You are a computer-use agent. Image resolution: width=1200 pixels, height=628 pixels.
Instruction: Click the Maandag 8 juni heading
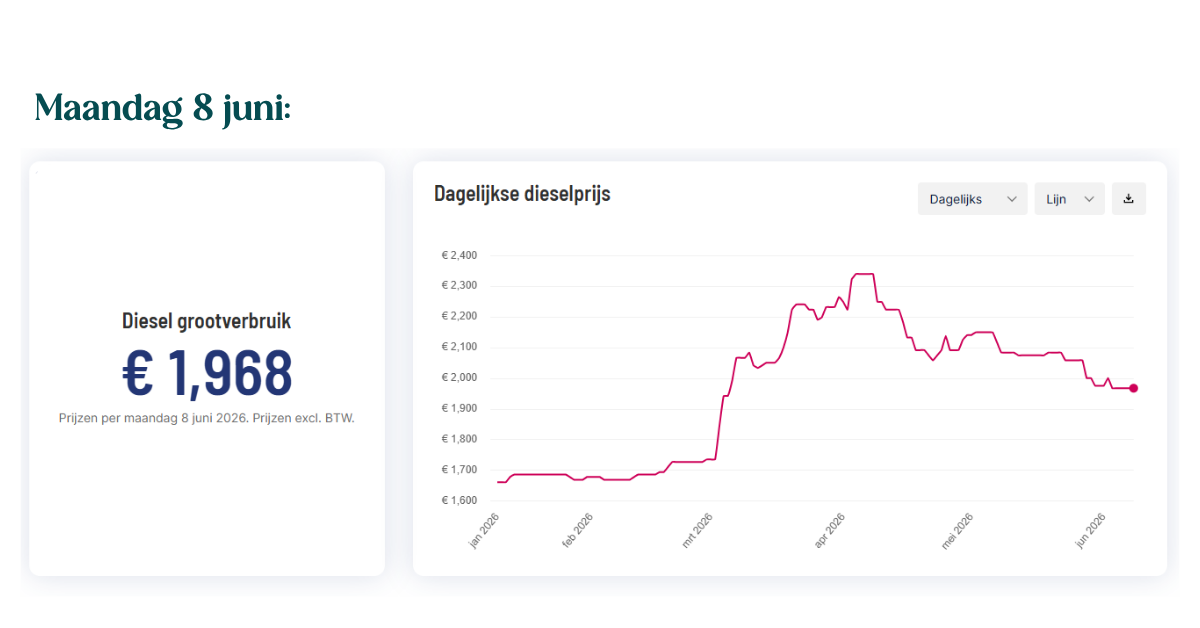[x=162, y=107]
